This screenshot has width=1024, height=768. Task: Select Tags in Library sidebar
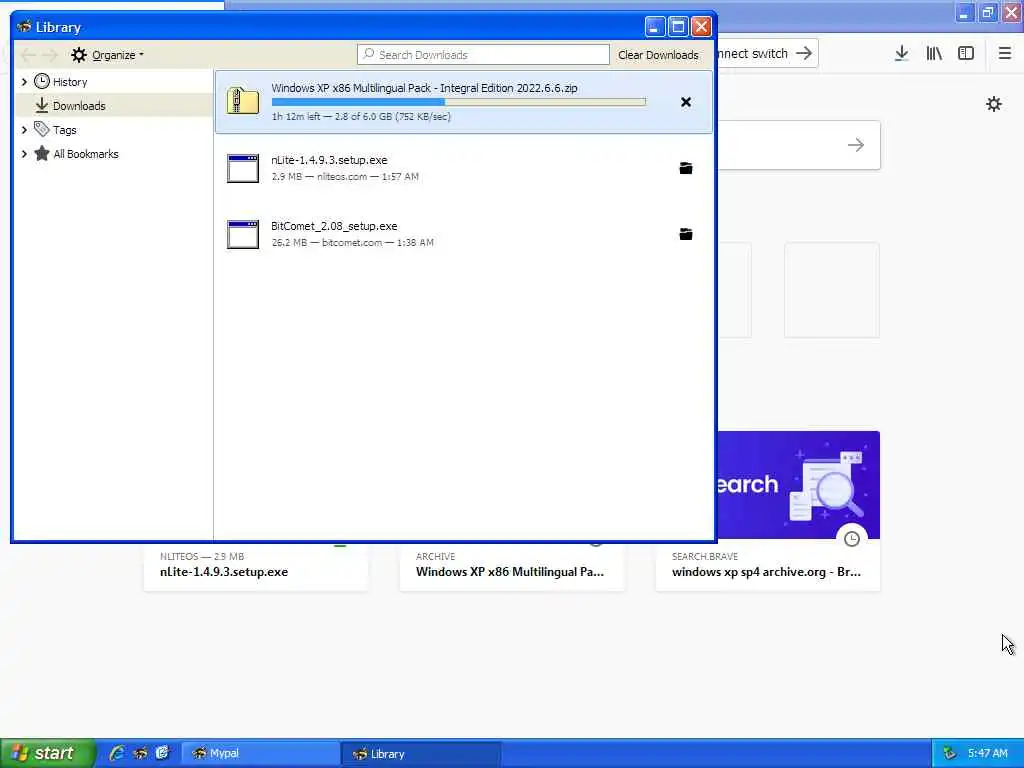(x=65, y=130)
